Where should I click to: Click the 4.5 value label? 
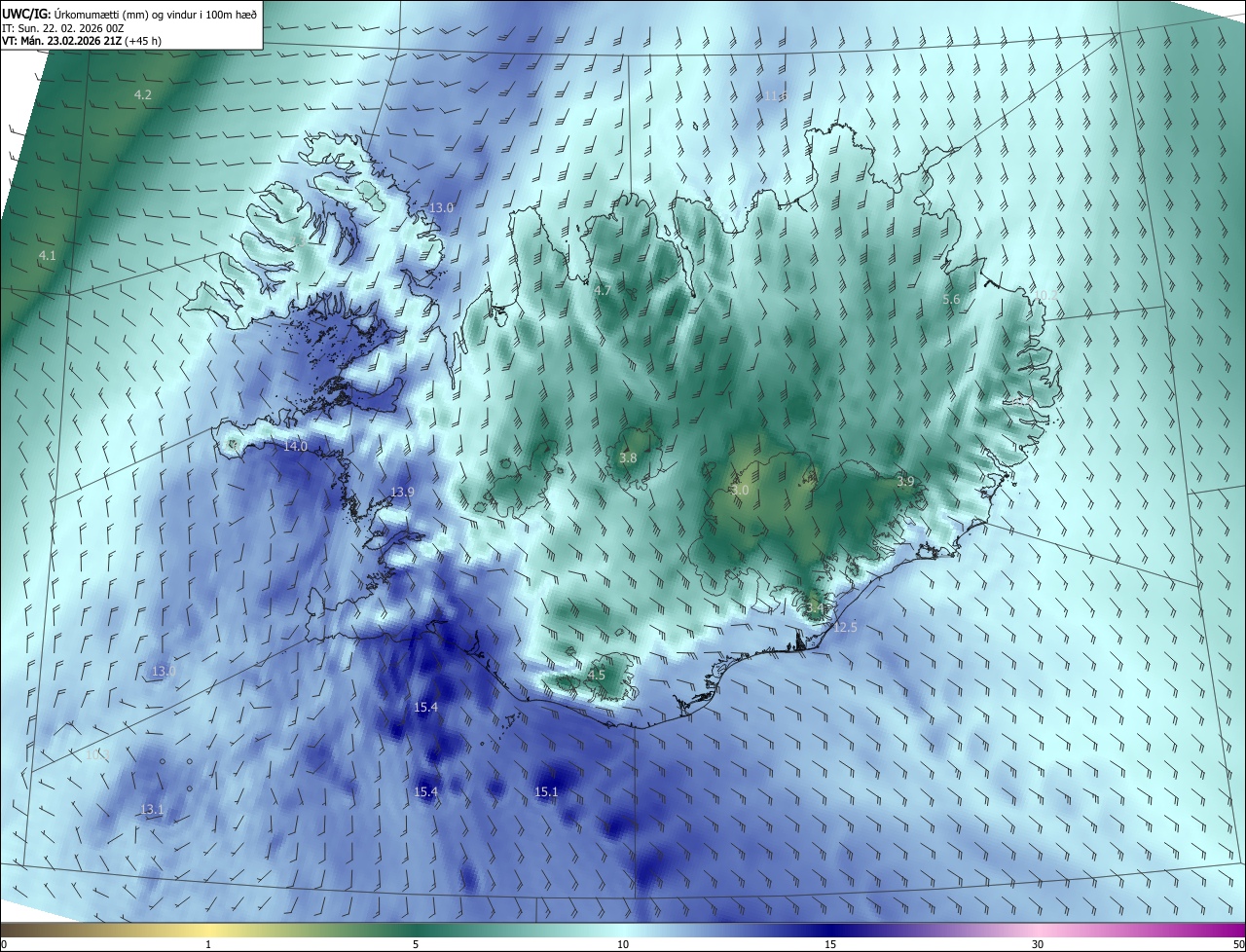pyautogui.click(x=597, y=676)
